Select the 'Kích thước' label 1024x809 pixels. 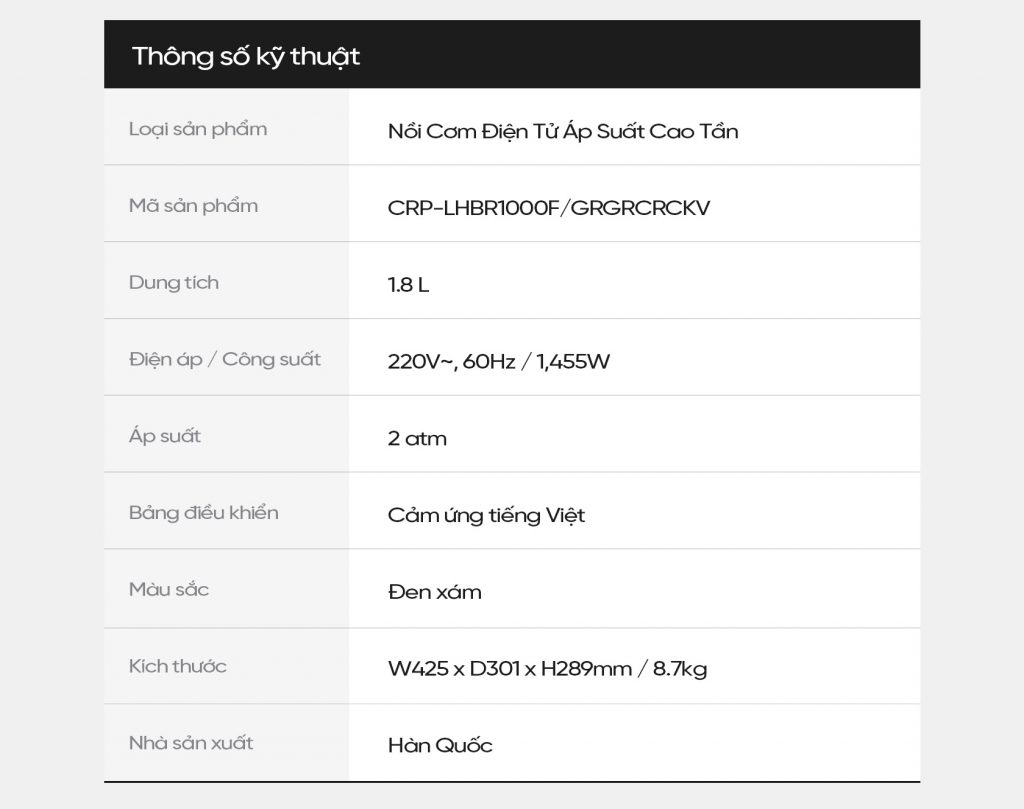[178, 666]
